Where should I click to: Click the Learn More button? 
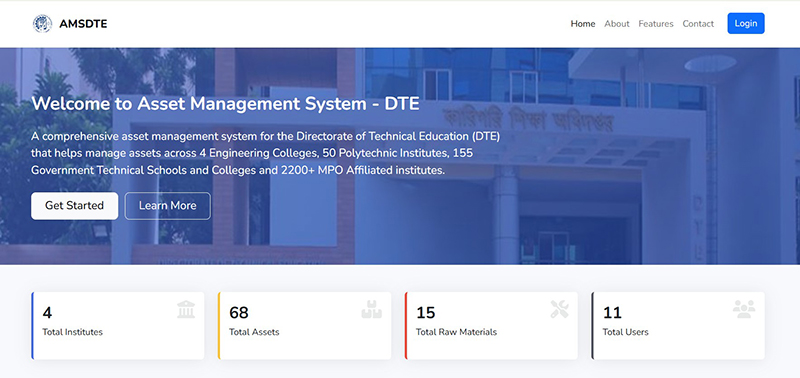167,206
